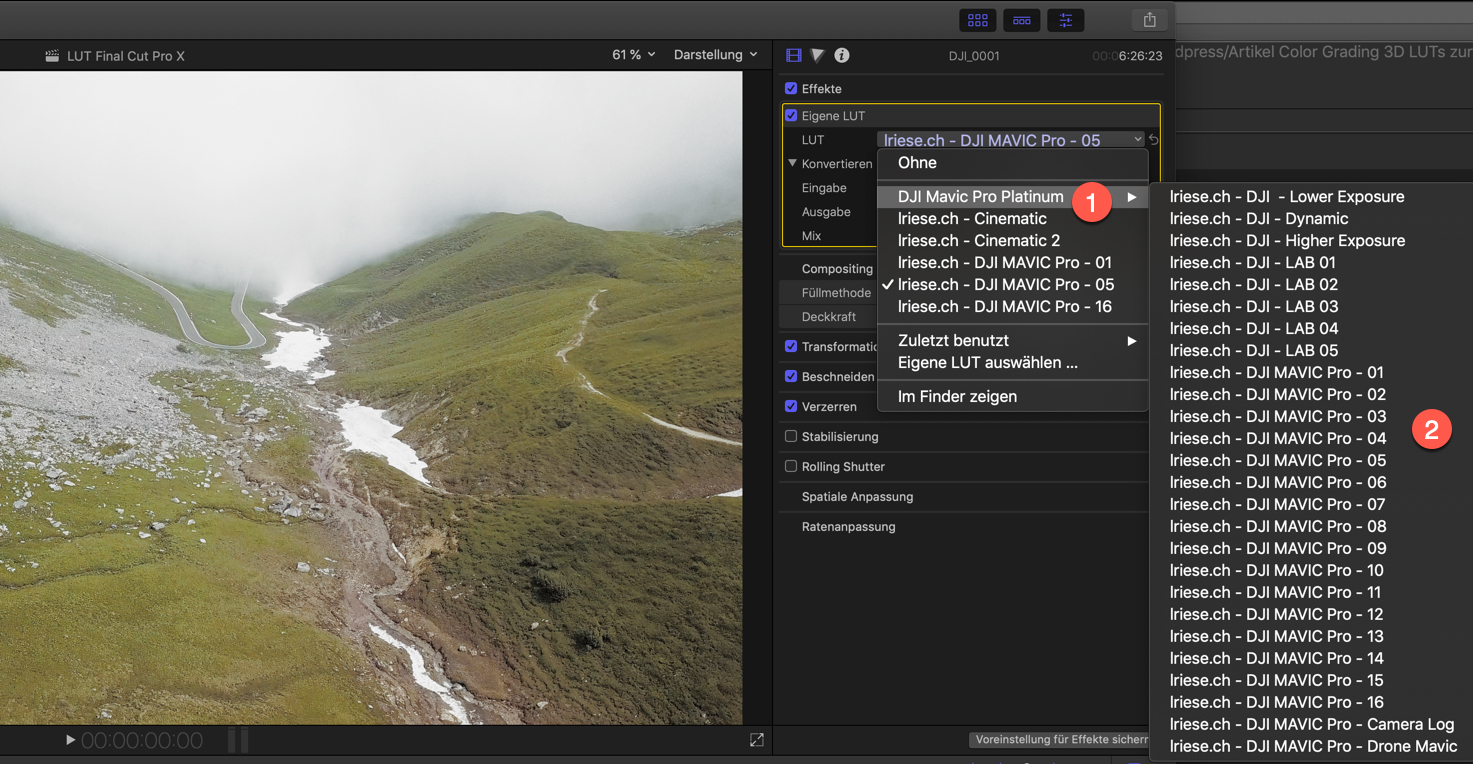Select DJI - LAB 02 LUT
The height and width of the screenshot is (764, 1473).
coord(1311,285)
